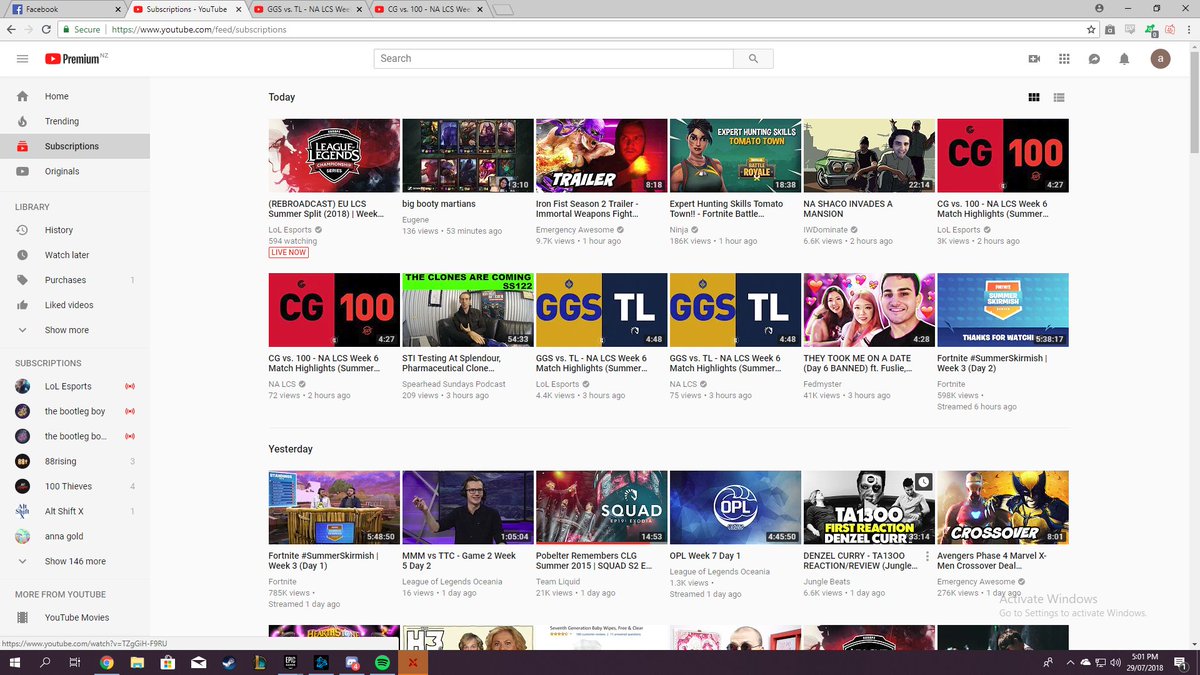Open Chrome profile icon in title bar
This screenshot has width=1200, height=675.
(1099, 8)
